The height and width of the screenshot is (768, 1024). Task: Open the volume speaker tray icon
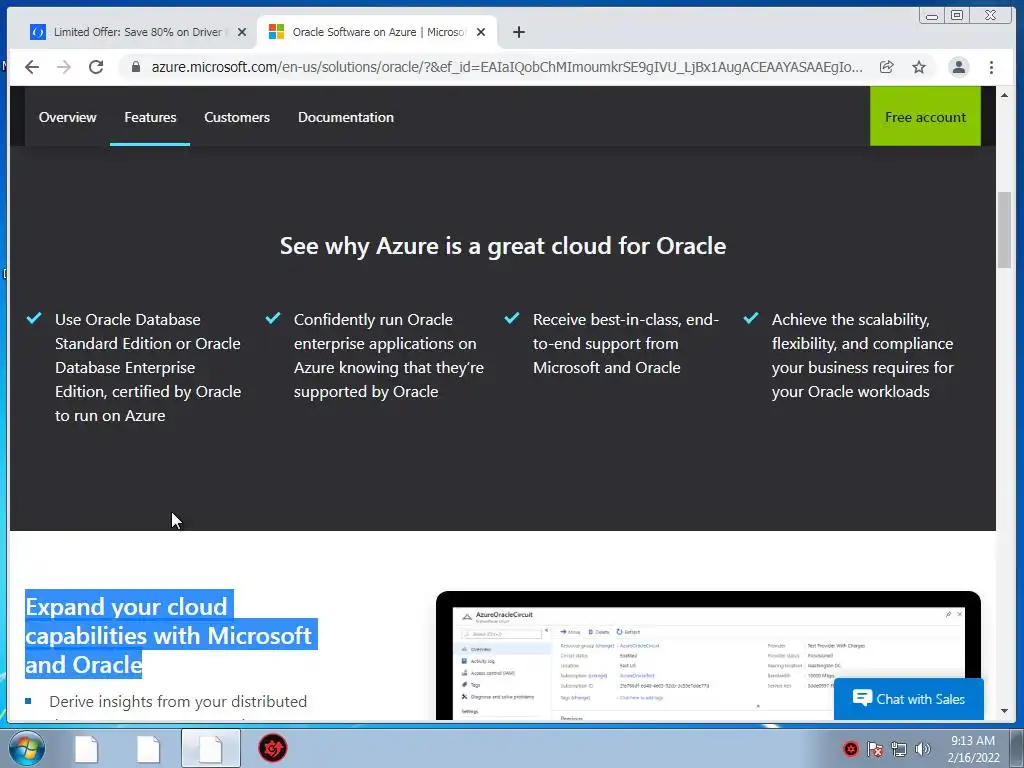point(923,749)
